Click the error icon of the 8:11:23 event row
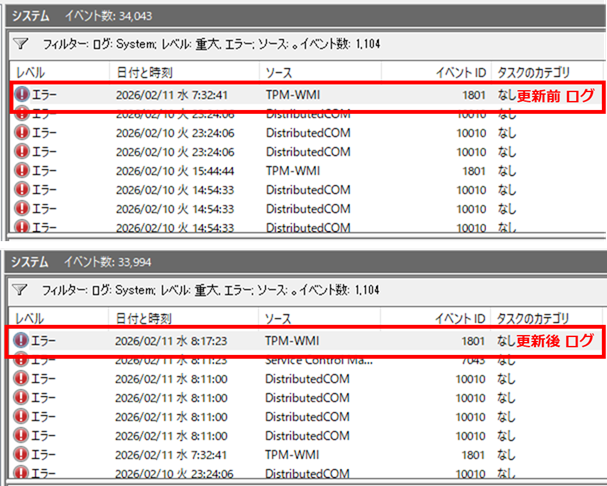Image resolution: width=607 pixels, height=486 pixels. click(x=23, y=360)
